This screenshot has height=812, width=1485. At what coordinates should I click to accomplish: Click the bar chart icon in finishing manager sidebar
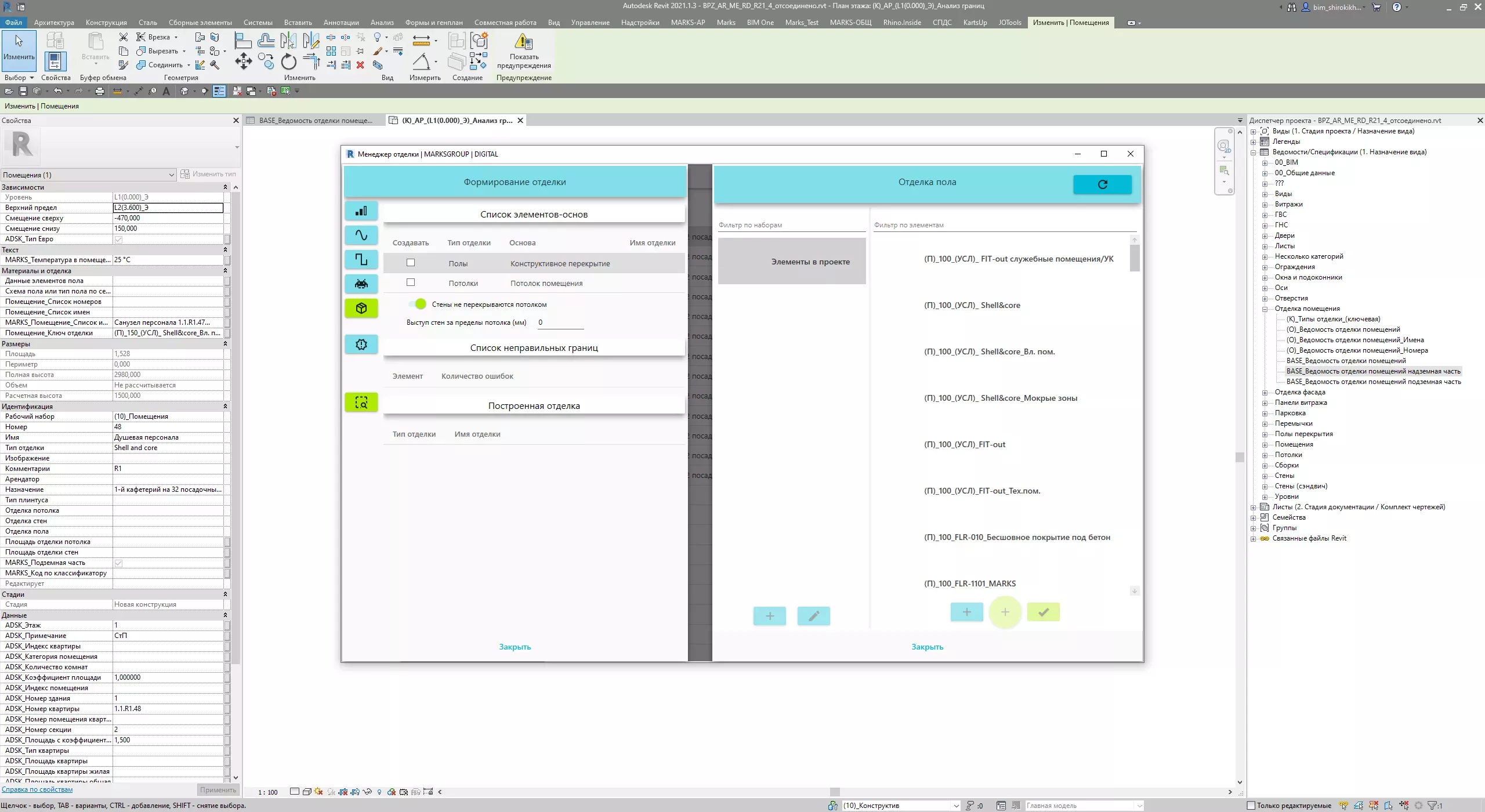tap(361, 211)
